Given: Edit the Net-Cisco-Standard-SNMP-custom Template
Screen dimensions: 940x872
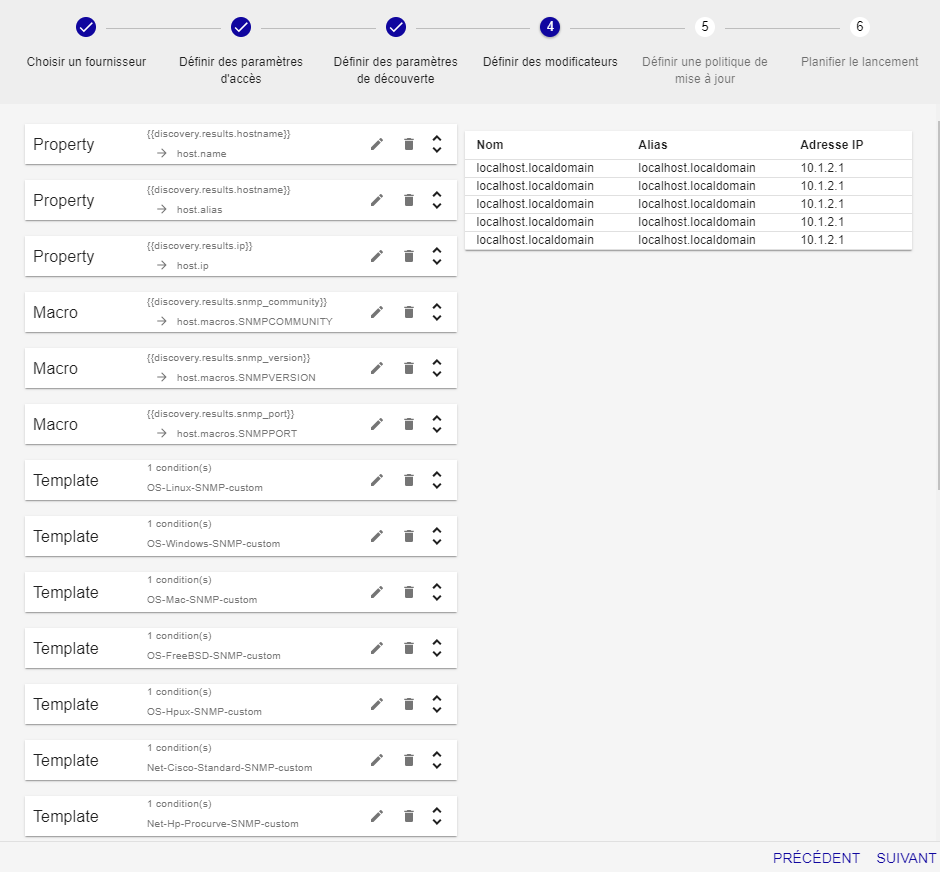Looking at the screenshot, I should [x=376, y=761].
